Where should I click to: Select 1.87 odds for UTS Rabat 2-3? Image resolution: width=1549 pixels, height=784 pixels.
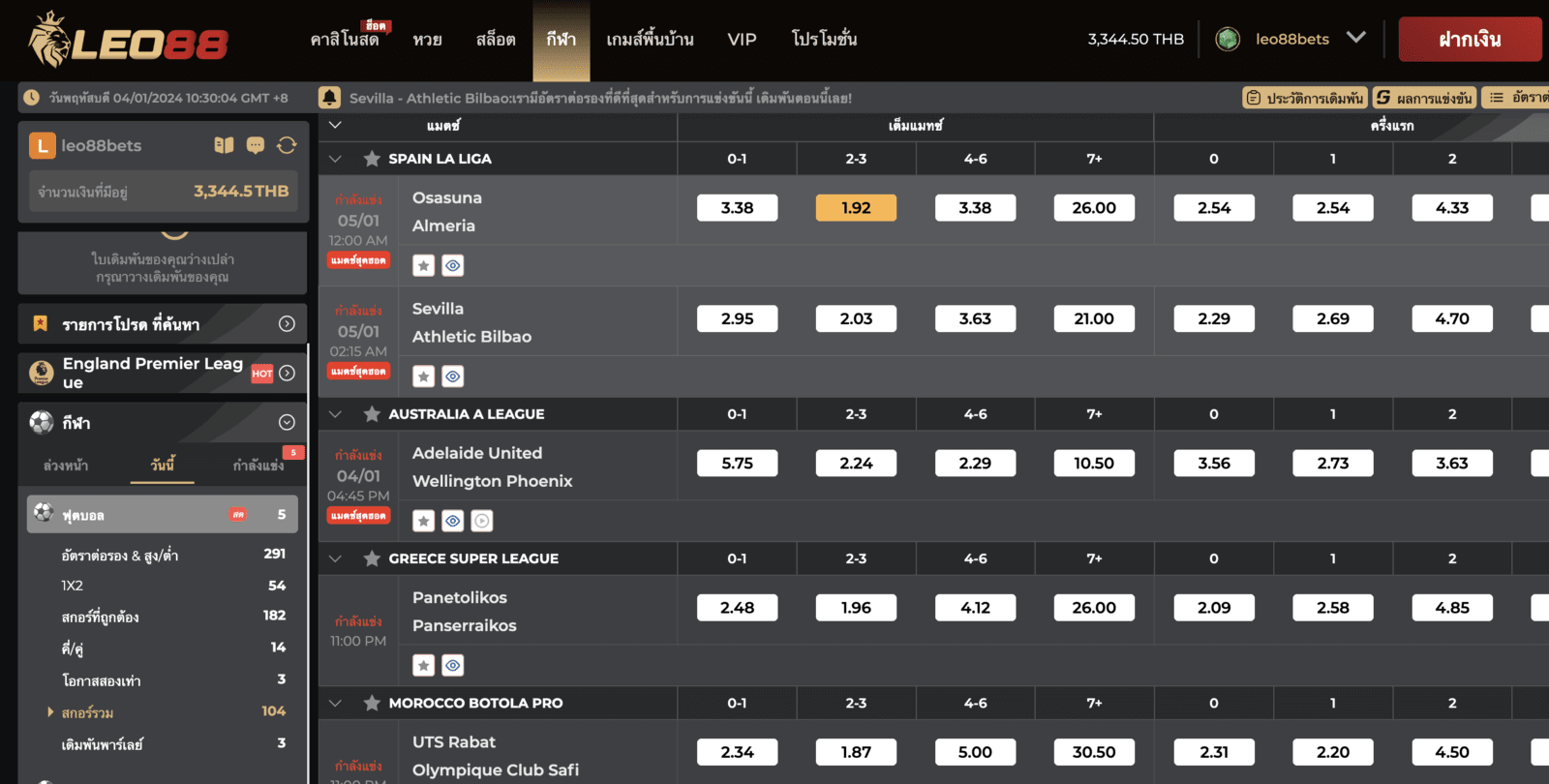click(856, 752)
